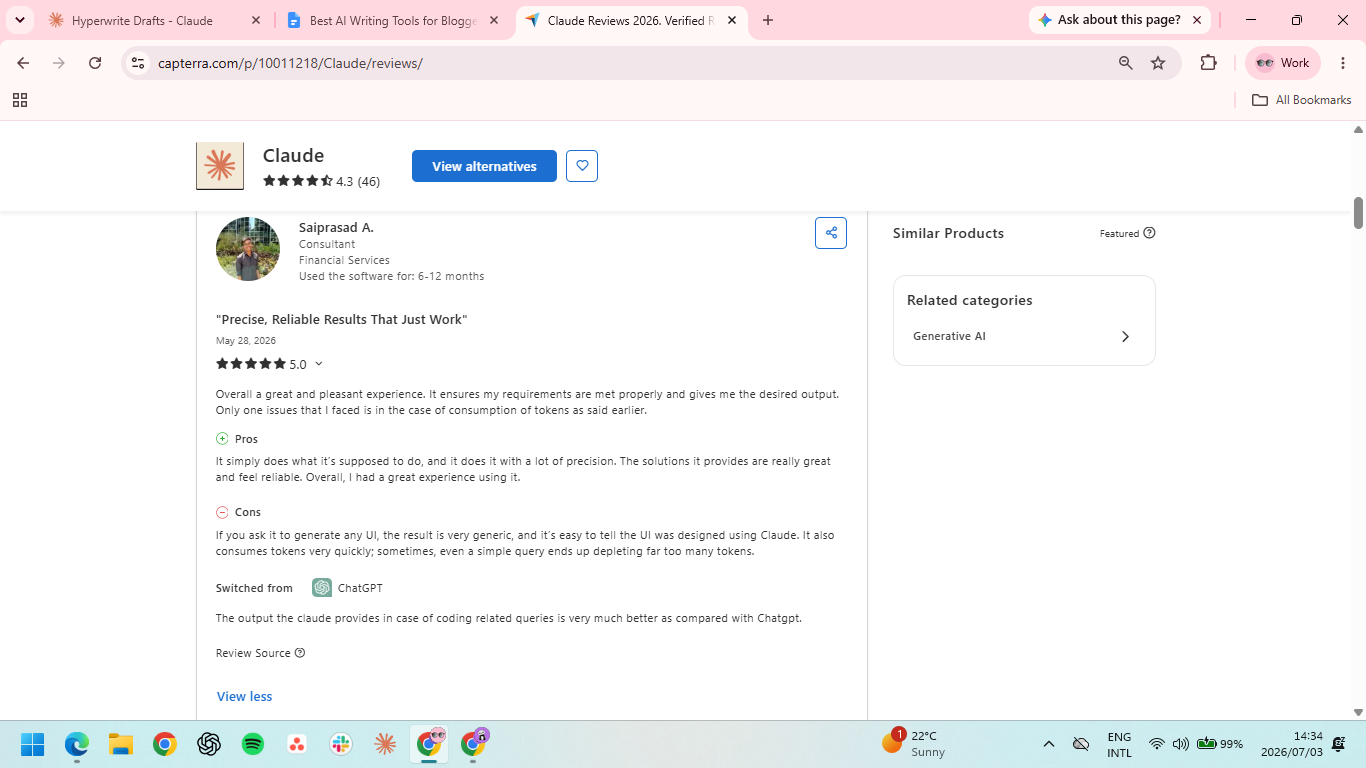The image size is (1366, 768).
Task: Click the green Pros plus icon
Action: 222,439
